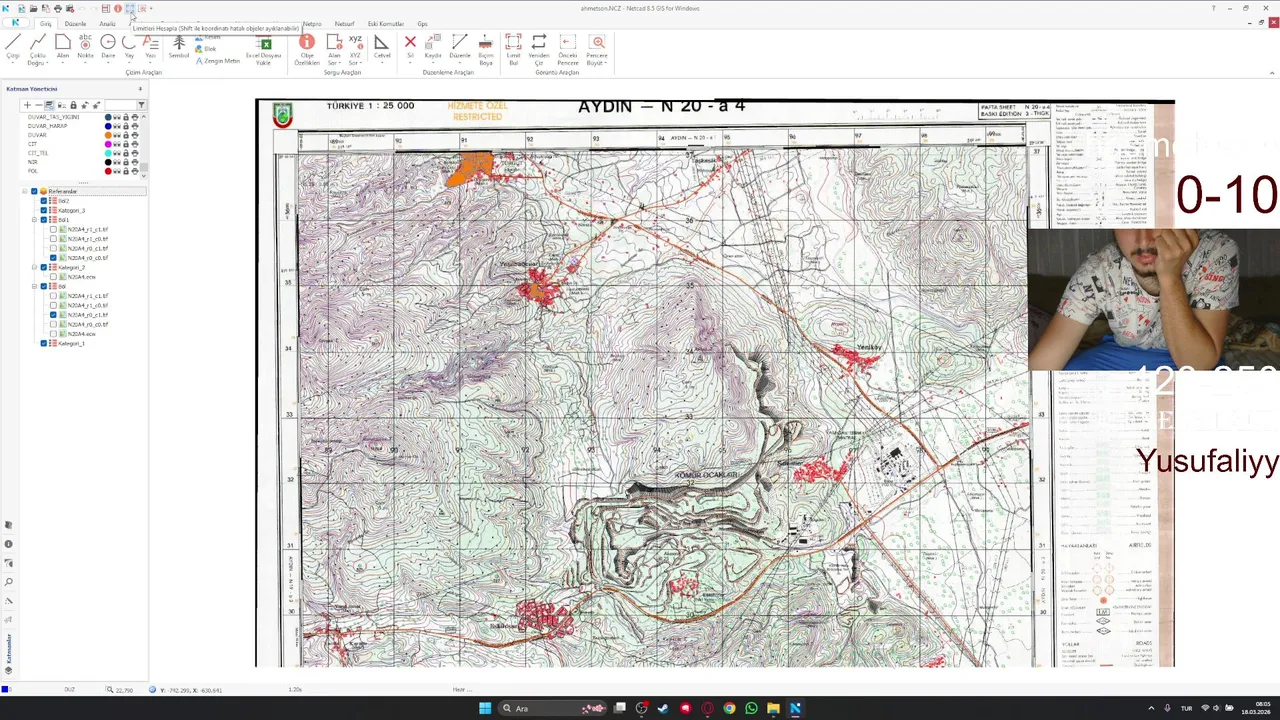1280x720 pixels.
Task: Click the CIT layer magenta color swatch
Action: pos(108,144)
